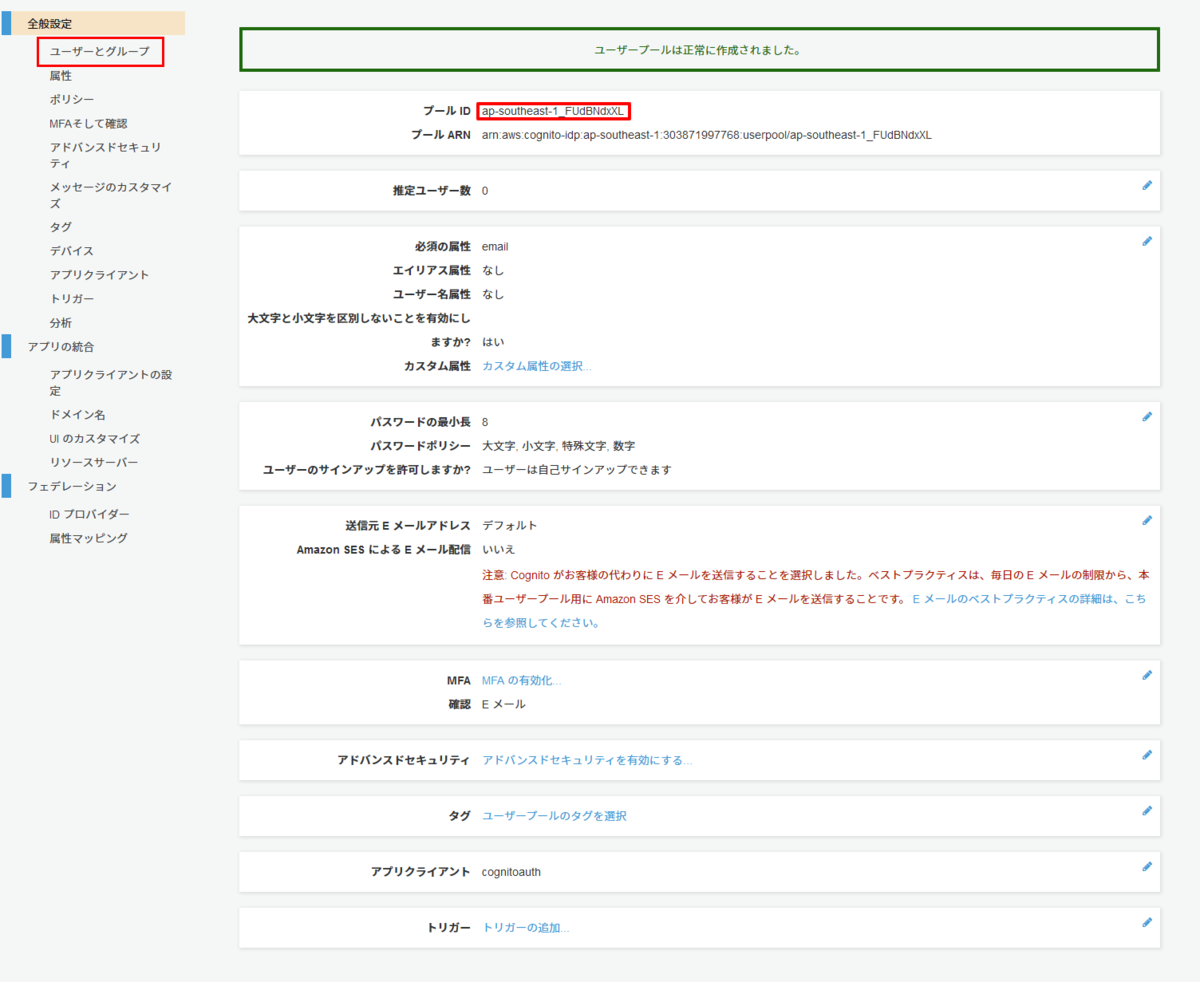Open ユーザーとグループ in sidebar
This screenshot has width=1200, height=982.
tap(100, 51)
